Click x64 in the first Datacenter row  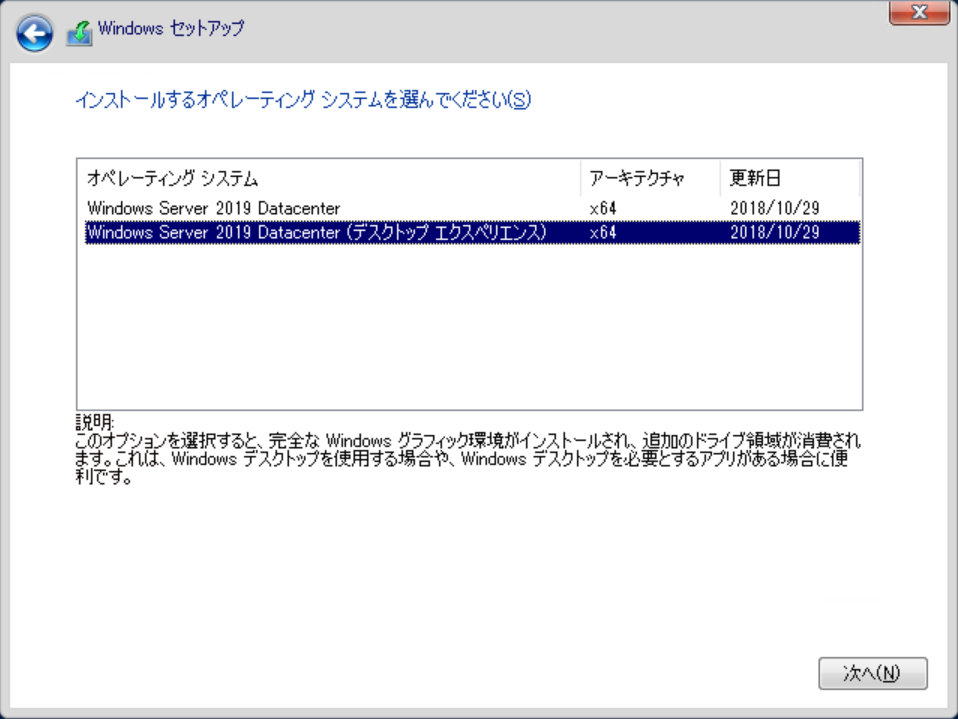(602, 208)
